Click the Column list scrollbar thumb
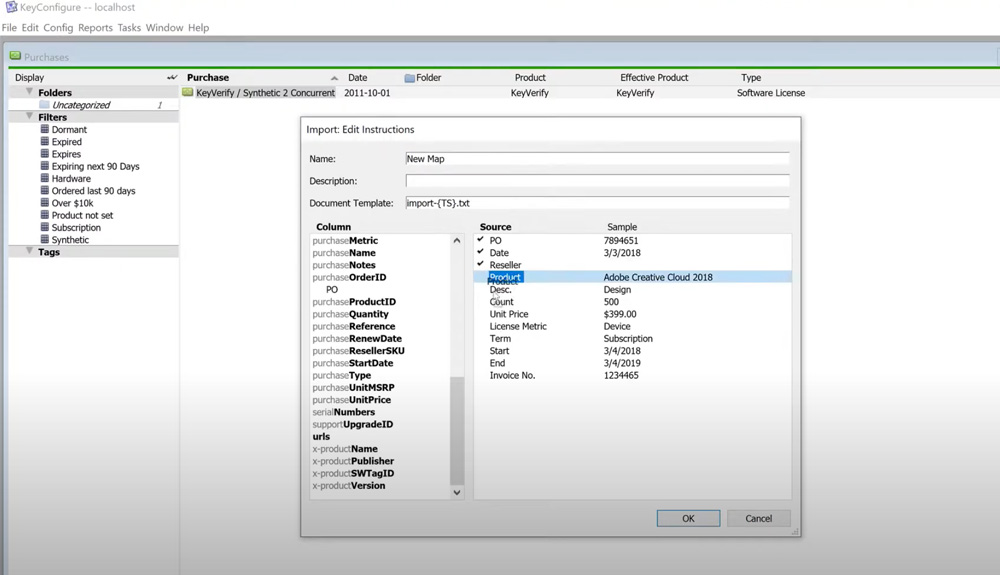Viewport: 1000px width, 575px height. [457, 431]
